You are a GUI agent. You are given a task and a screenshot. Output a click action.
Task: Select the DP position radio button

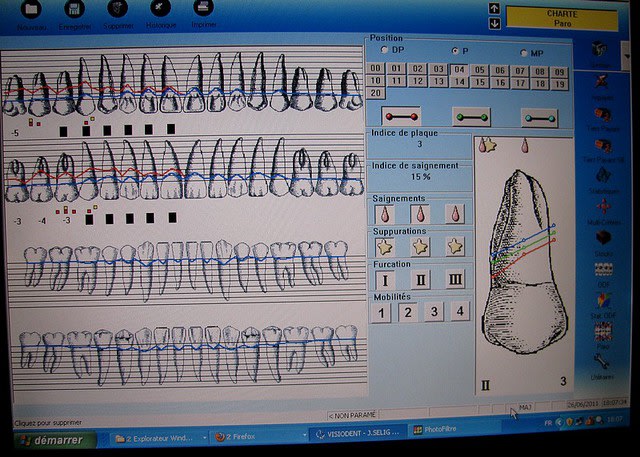click(384, 50)
